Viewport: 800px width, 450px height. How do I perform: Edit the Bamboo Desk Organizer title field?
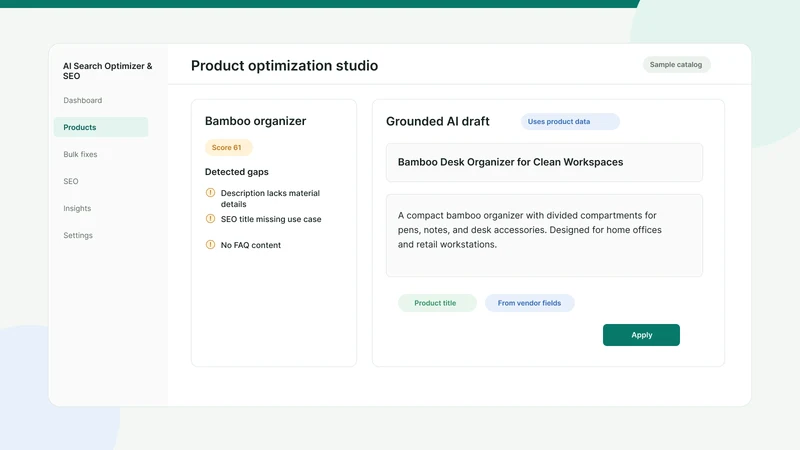544,162
